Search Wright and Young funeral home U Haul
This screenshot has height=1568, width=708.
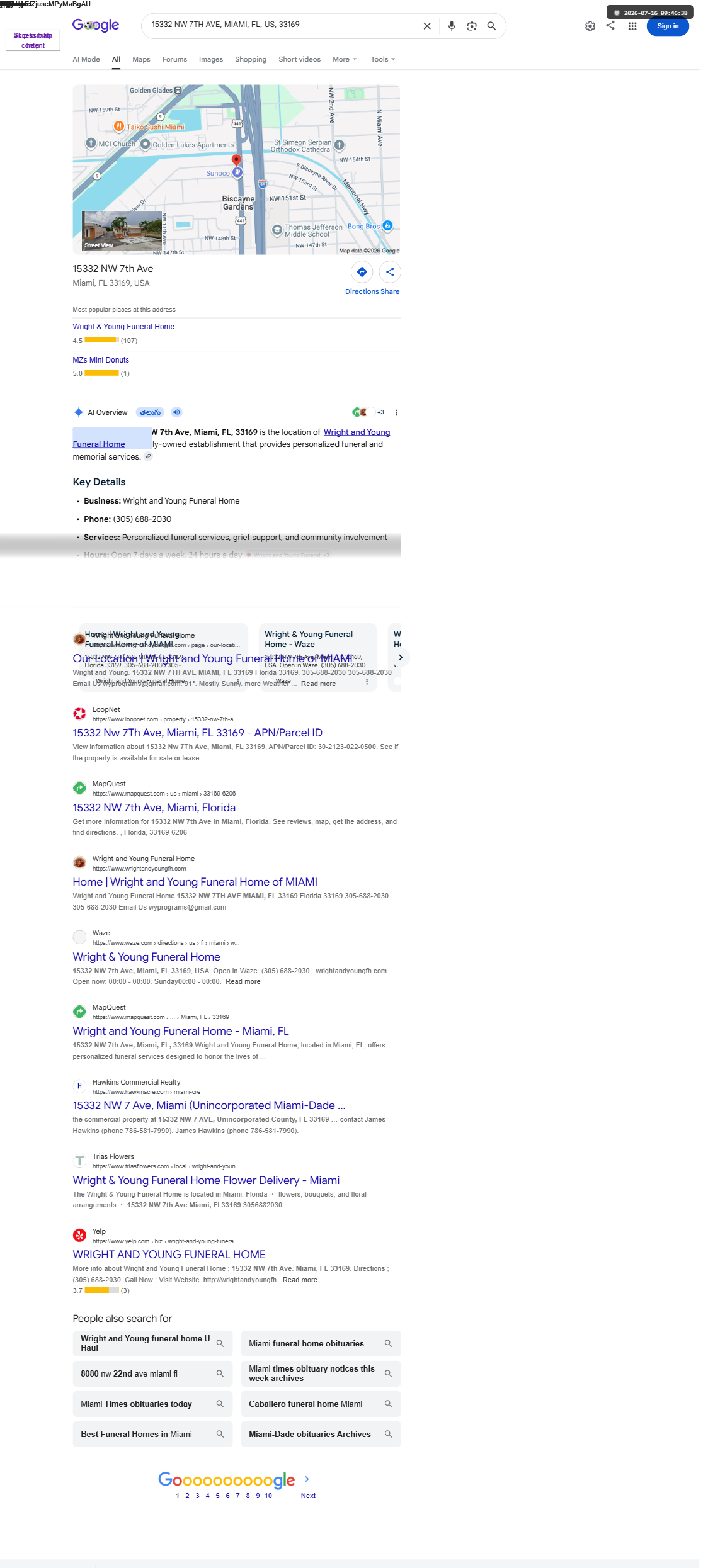click(x=152, y=1343)
